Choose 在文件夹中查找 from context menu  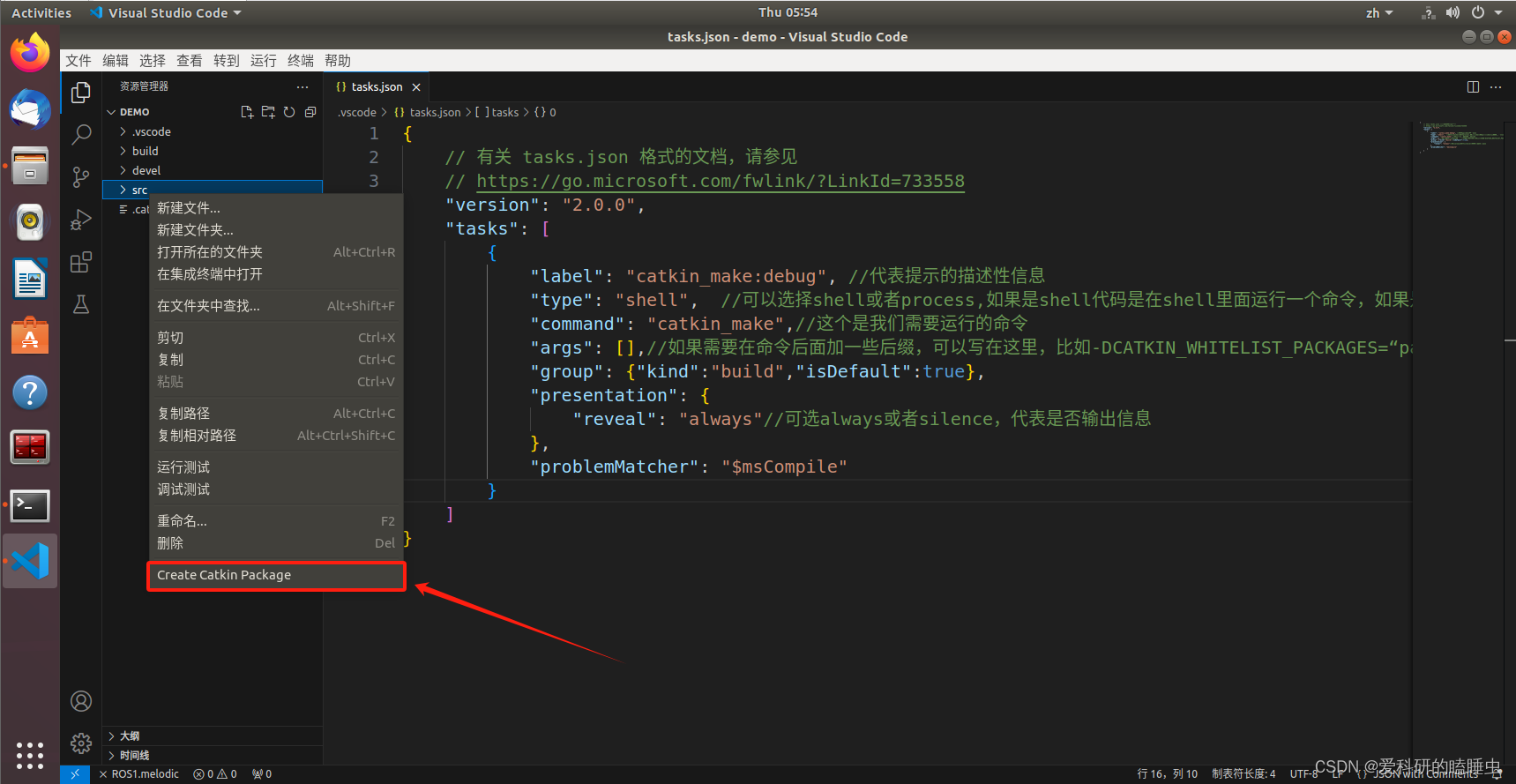276,306
